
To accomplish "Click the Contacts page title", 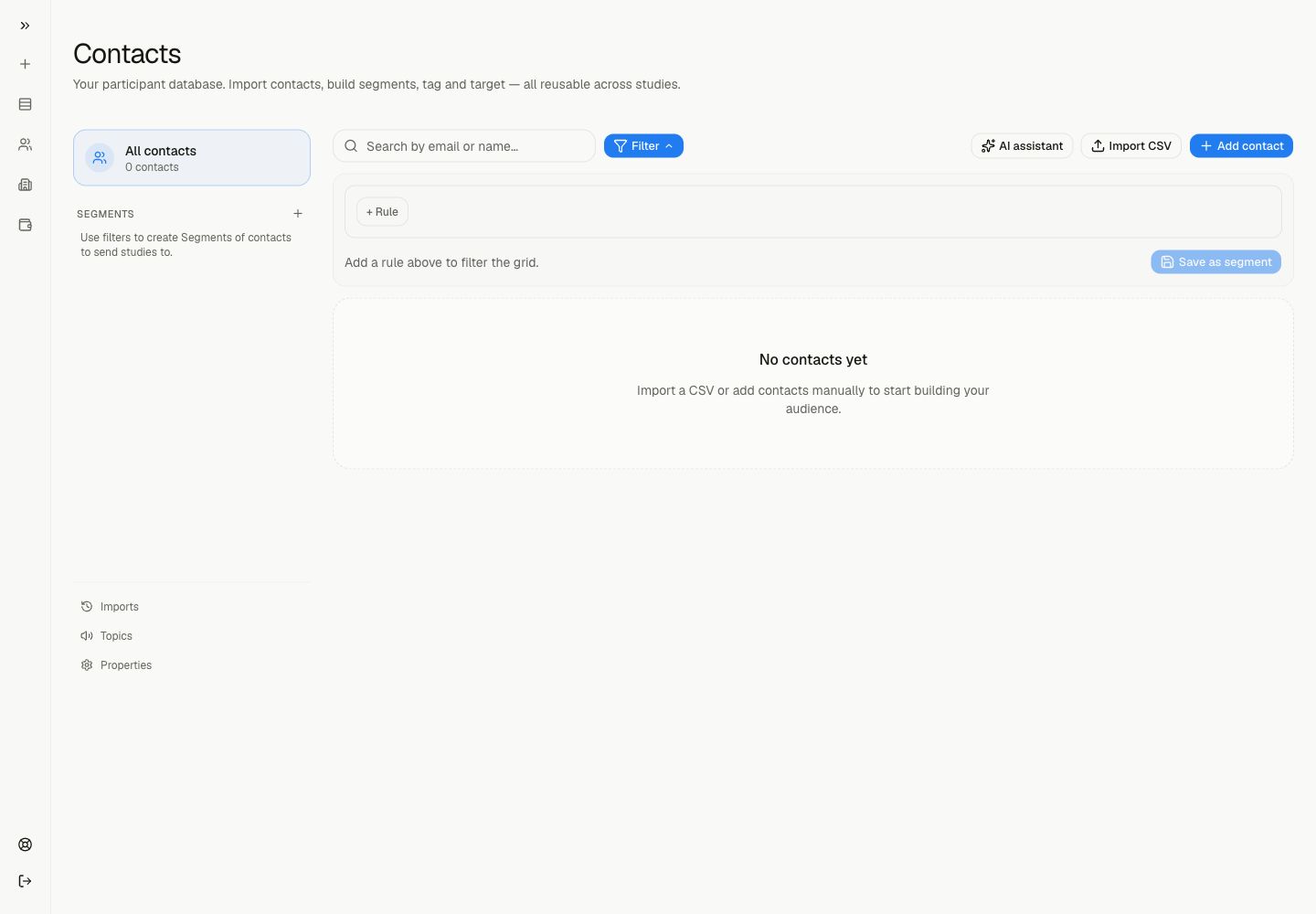I will coord(127,54).
